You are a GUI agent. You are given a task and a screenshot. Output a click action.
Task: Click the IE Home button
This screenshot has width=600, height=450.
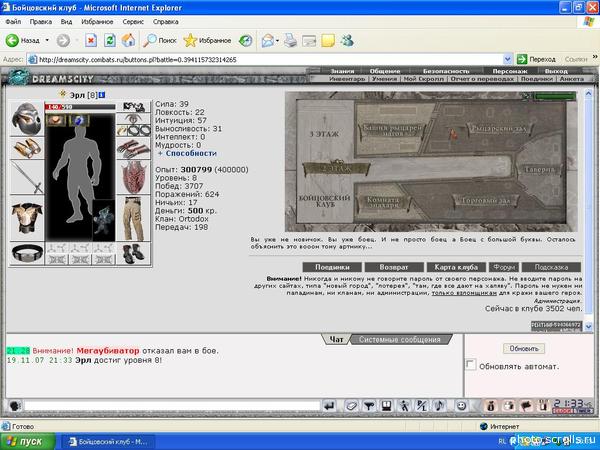(x=129, y=40)
